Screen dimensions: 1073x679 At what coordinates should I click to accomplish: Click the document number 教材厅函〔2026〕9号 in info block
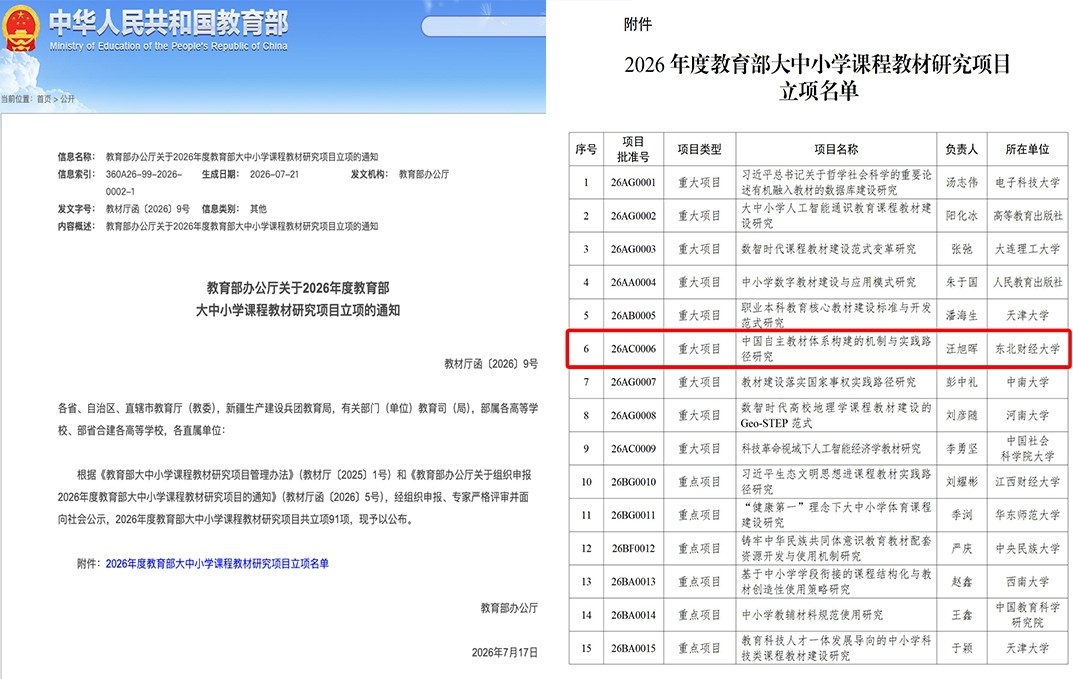coord(148,209)
